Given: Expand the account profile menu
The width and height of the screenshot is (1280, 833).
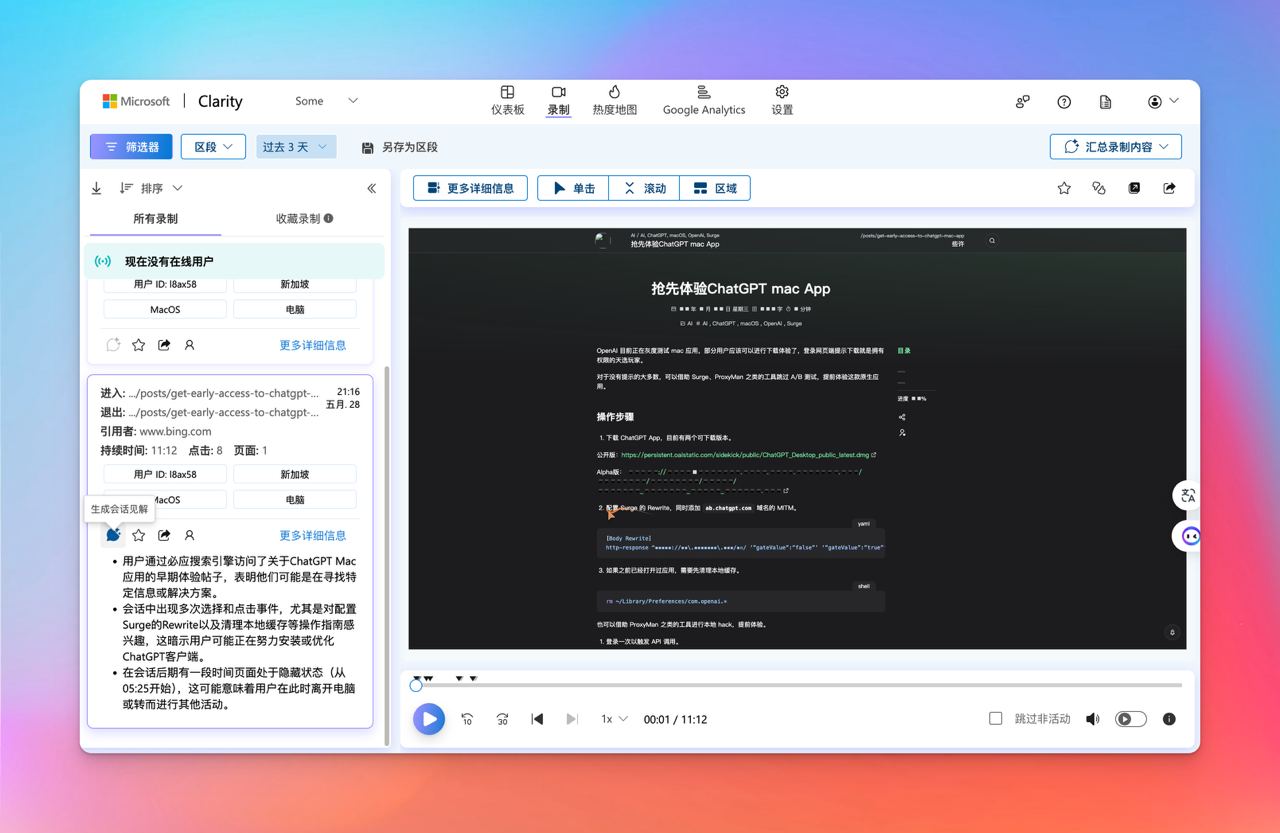Looking at the screenshot, I should pyautogui.click(x=1163, y=101).
